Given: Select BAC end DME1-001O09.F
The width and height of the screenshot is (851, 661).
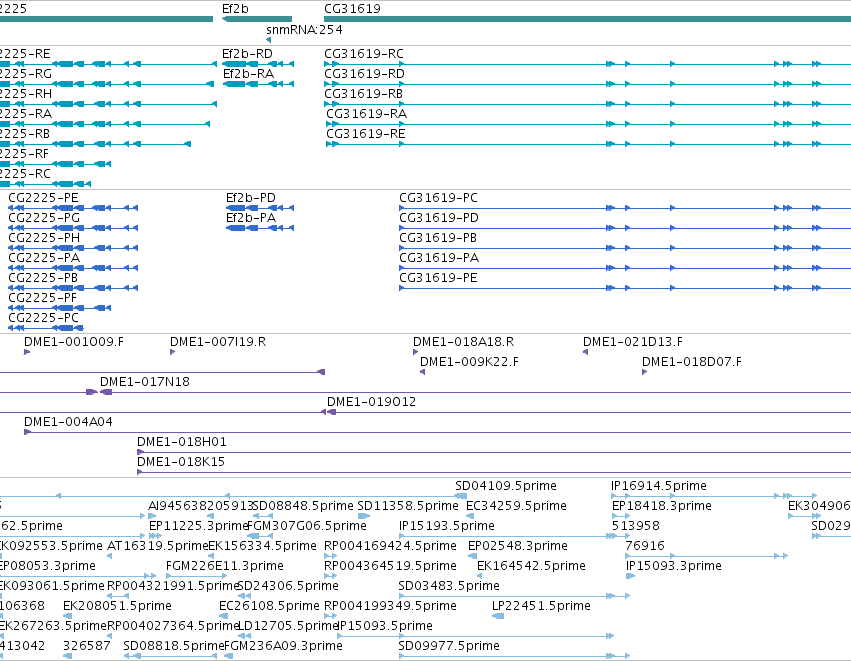Looking at the screenshot, I should 27,352.
